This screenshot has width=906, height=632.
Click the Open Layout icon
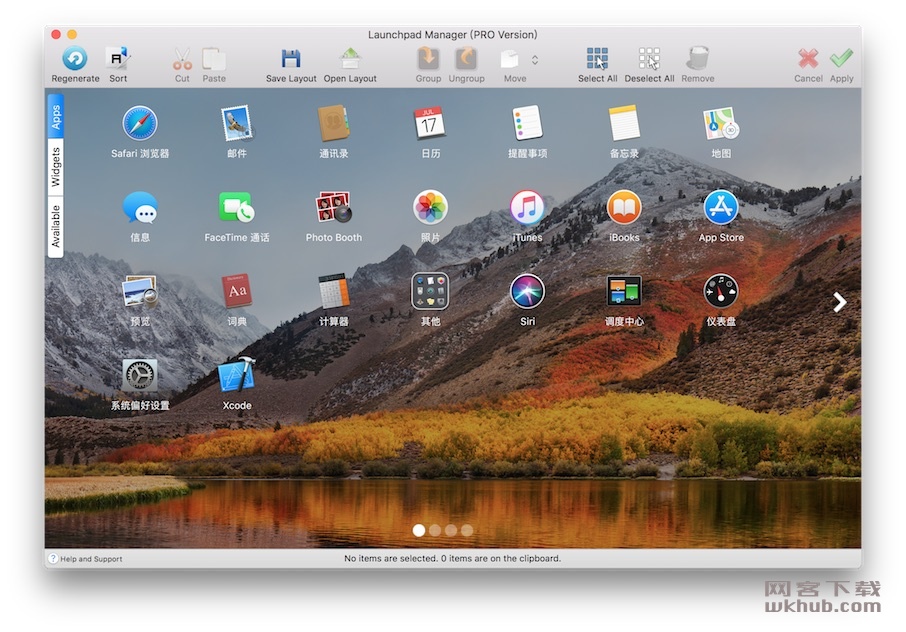(350, 59)
